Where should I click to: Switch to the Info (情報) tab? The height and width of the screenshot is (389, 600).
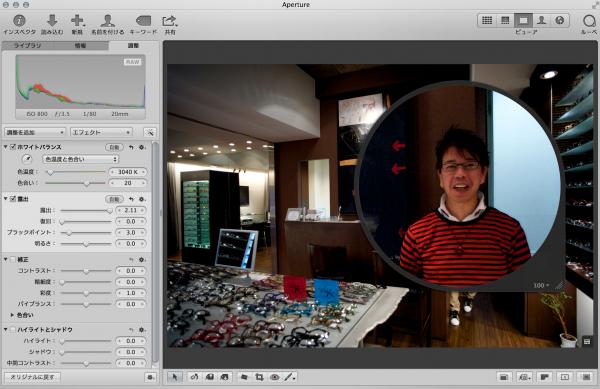(80, 46)
